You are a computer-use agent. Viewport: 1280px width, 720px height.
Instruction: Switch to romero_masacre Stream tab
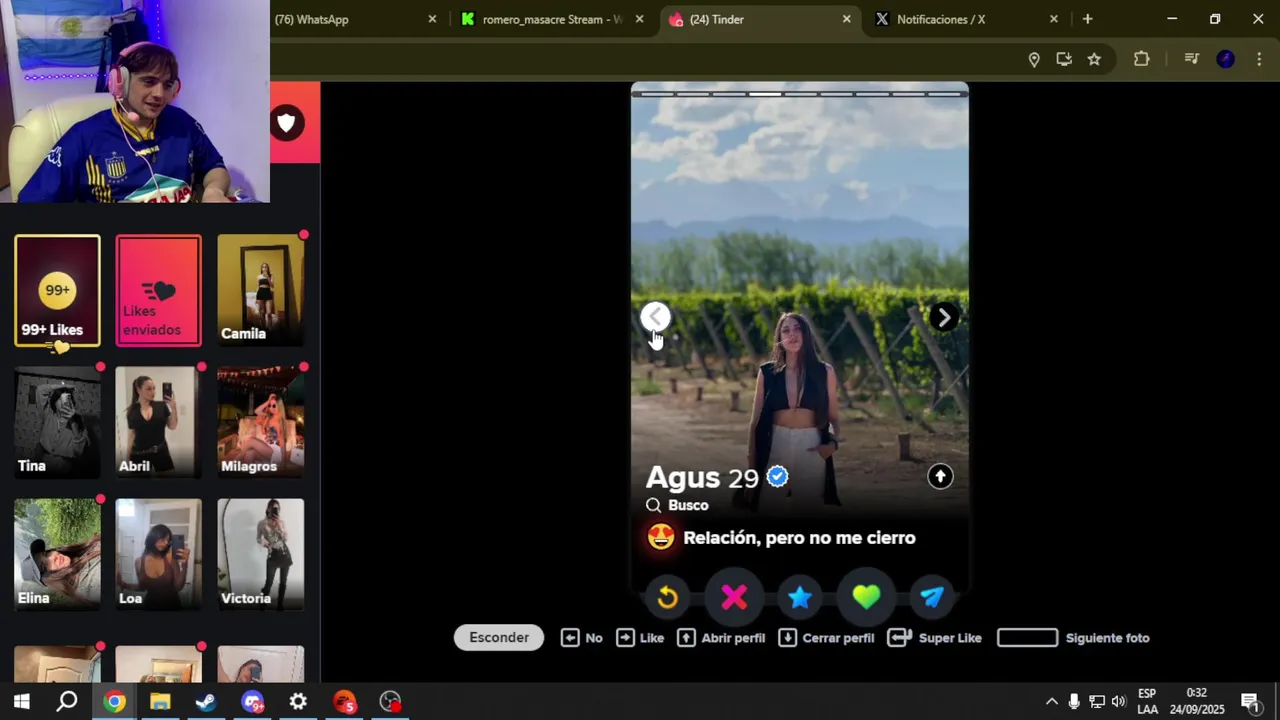click(550, 19)
